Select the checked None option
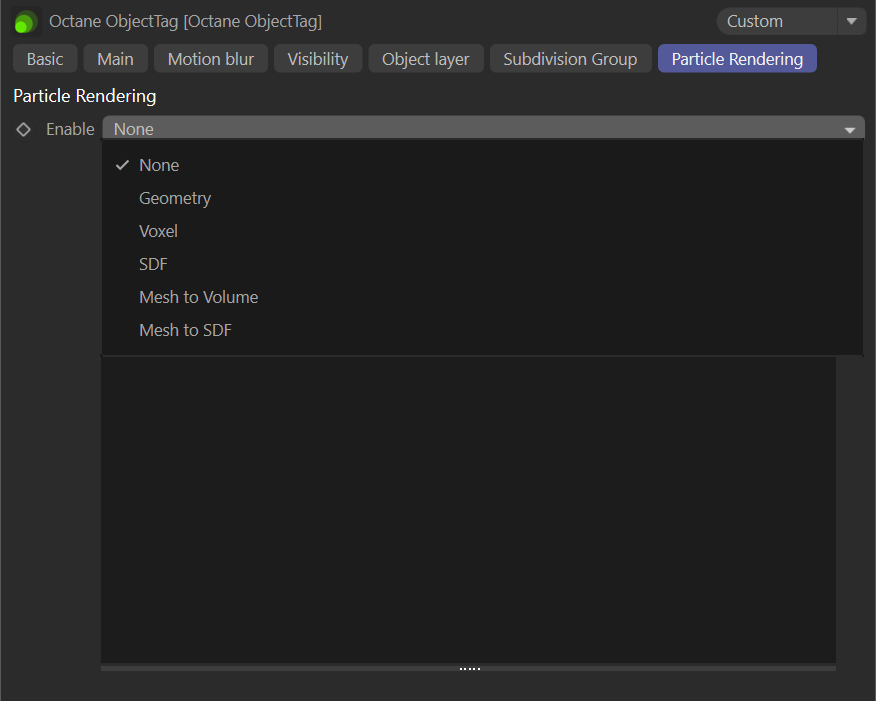 point(159,165)
